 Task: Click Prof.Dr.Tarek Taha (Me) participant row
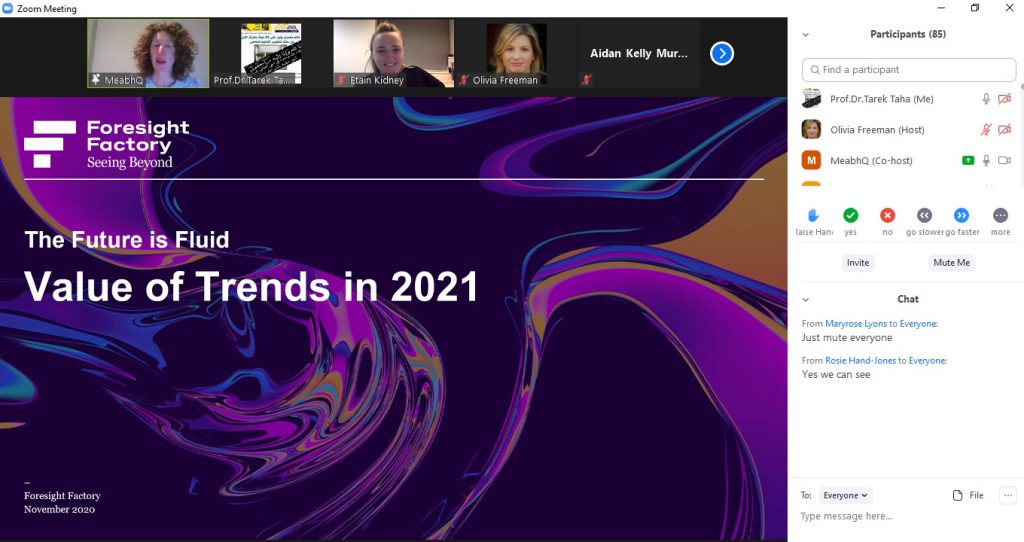(908, 99)
